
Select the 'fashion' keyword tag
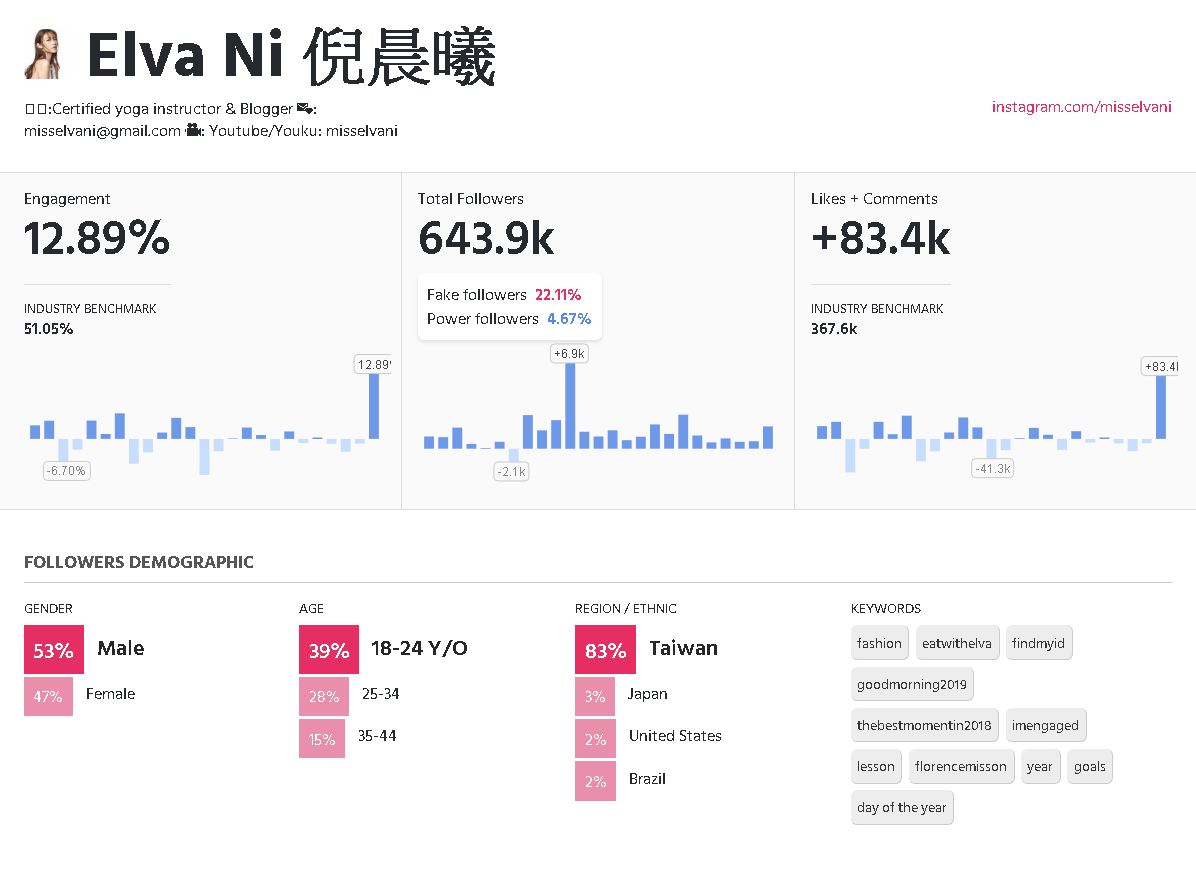[879, 643]
